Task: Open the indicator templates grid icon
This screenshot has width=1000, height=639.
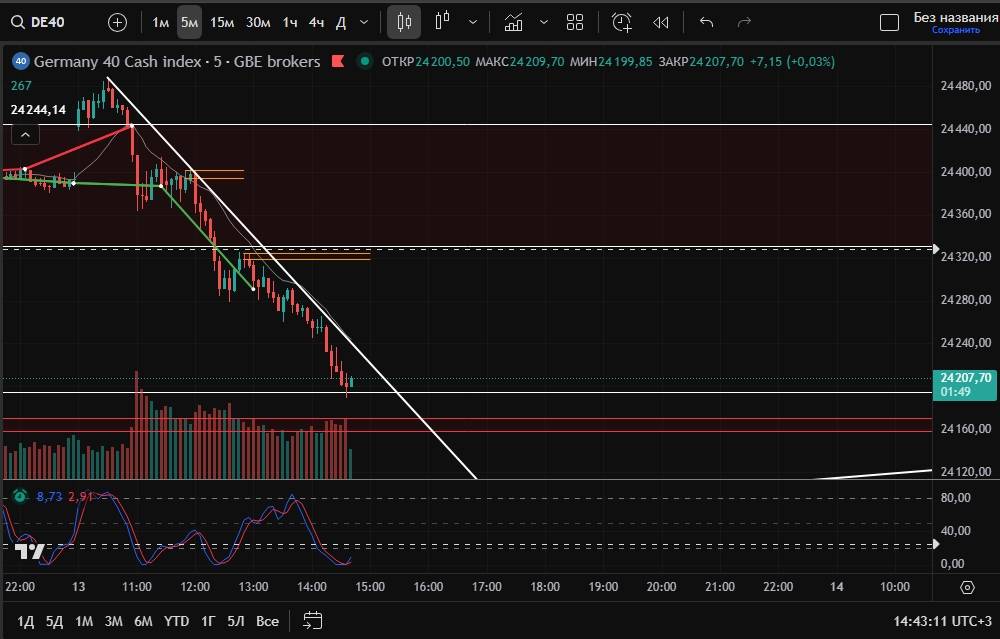Action: pyautogui.click(x=575, y=22)
